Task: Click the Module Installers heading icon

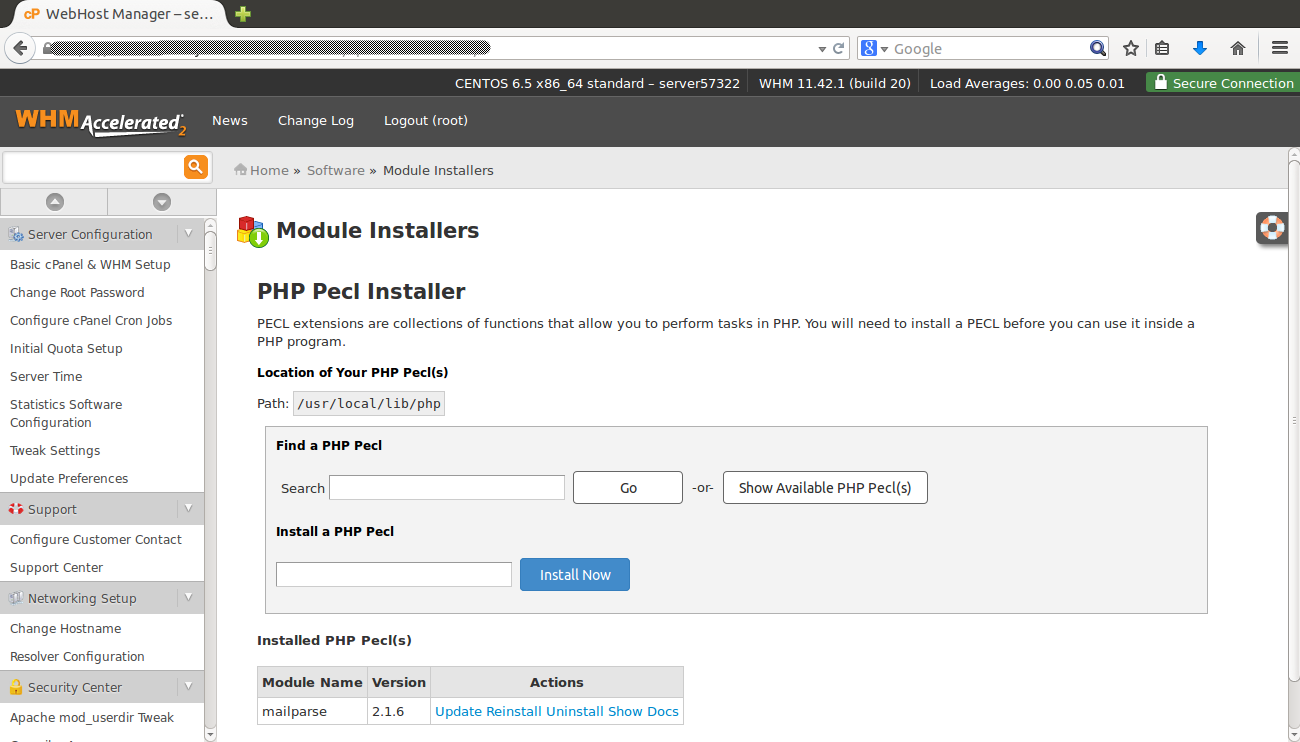Action: [252, 231]
